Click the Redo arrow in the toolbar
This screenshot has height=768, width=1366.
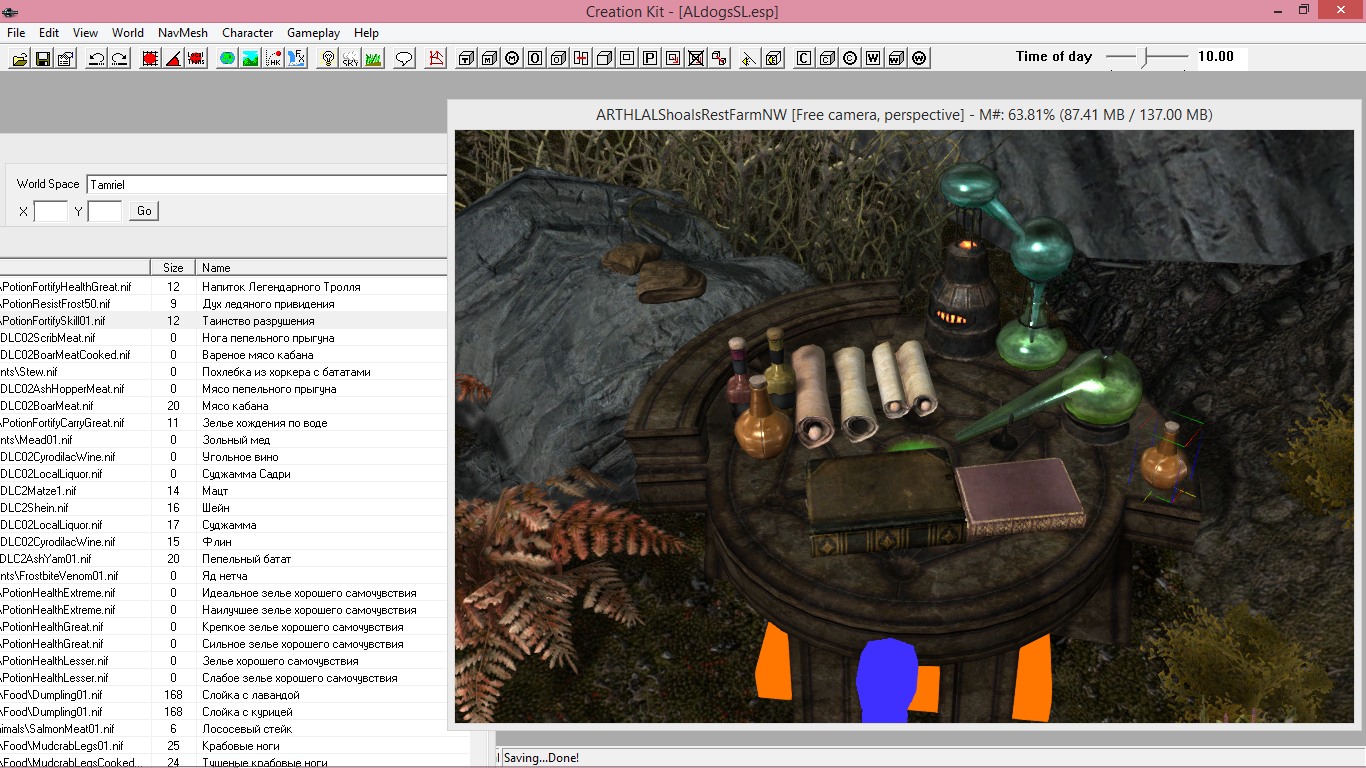120,59
